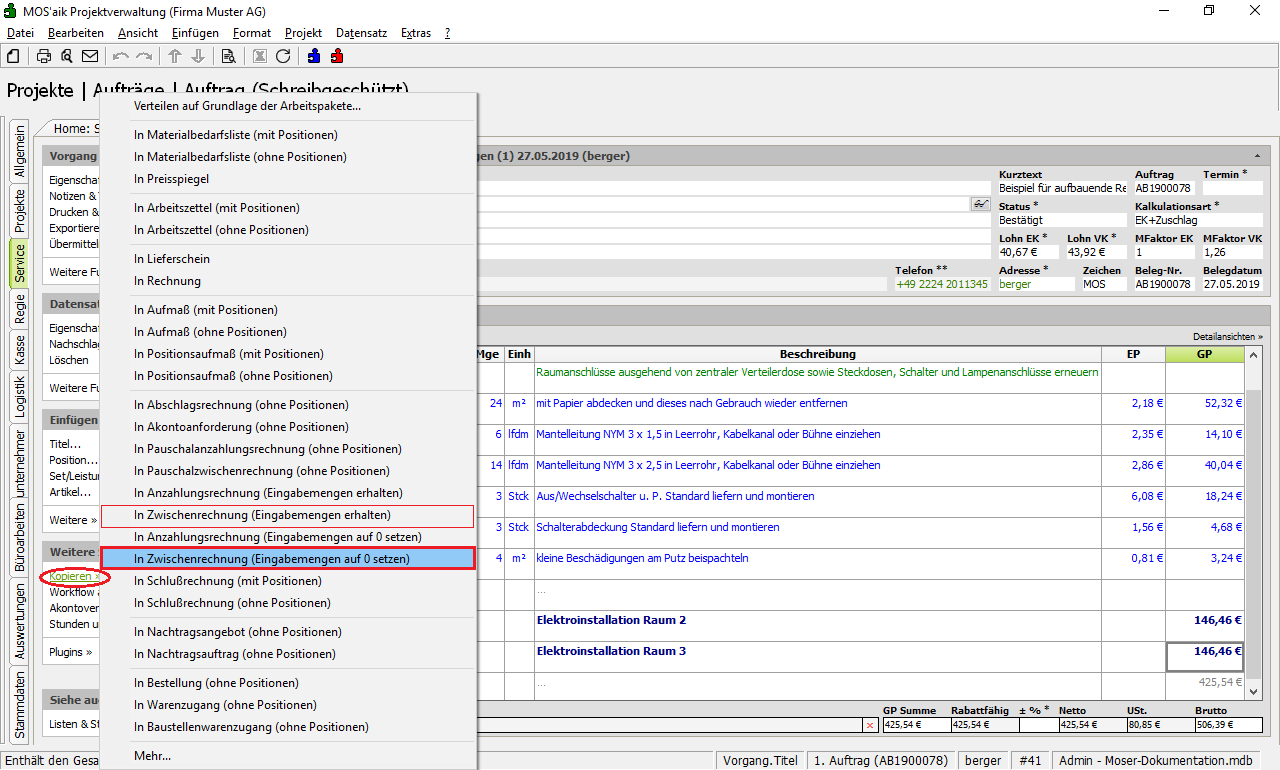
Task: Click Mehr... at the menu bottom
Action: point(153,756)
